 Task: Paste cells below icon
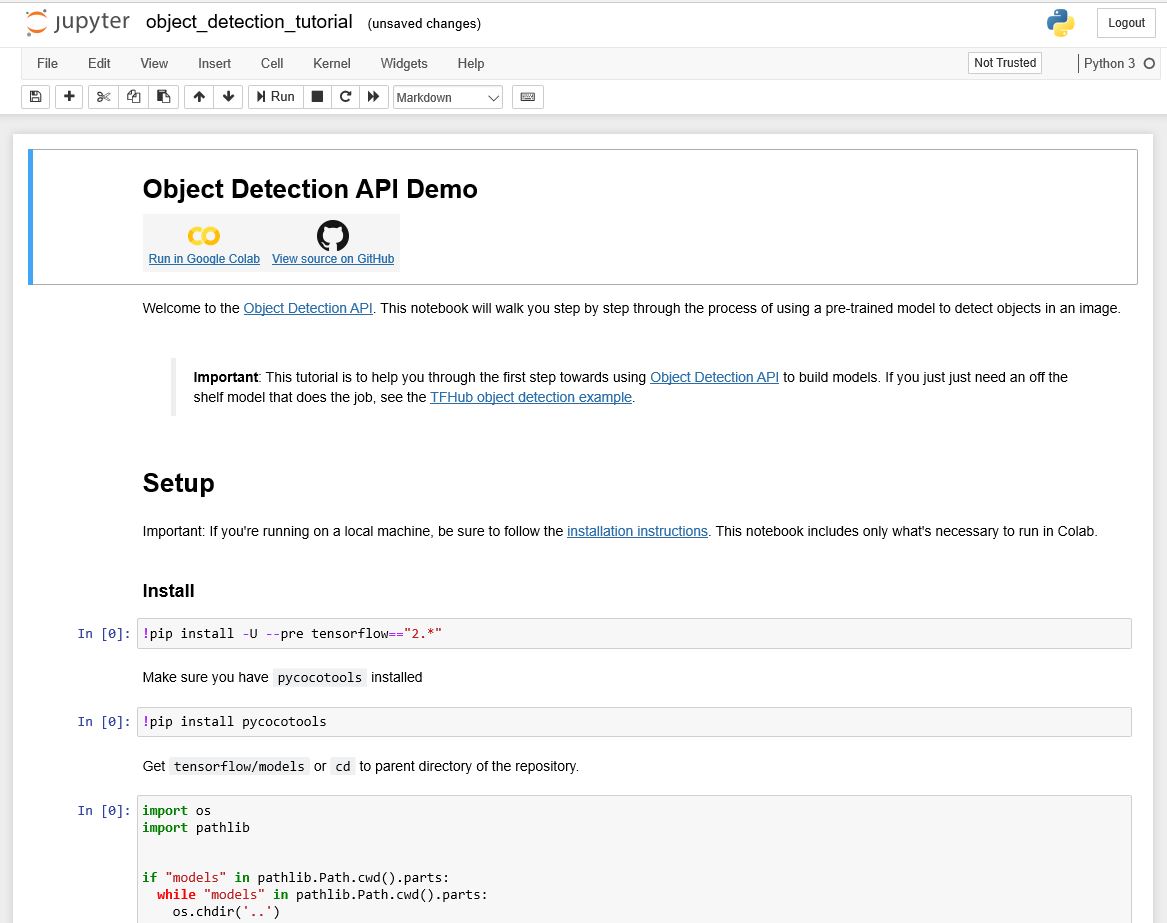click(164, 97)
